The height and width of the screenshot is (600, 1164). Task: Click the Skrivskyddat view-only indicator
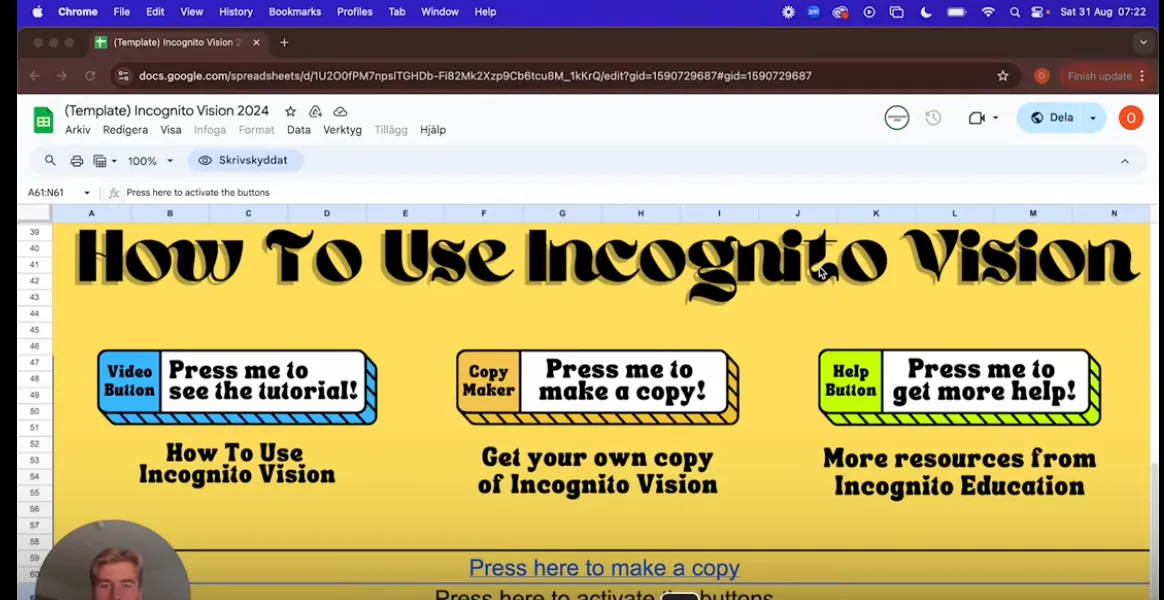(245, 160)
